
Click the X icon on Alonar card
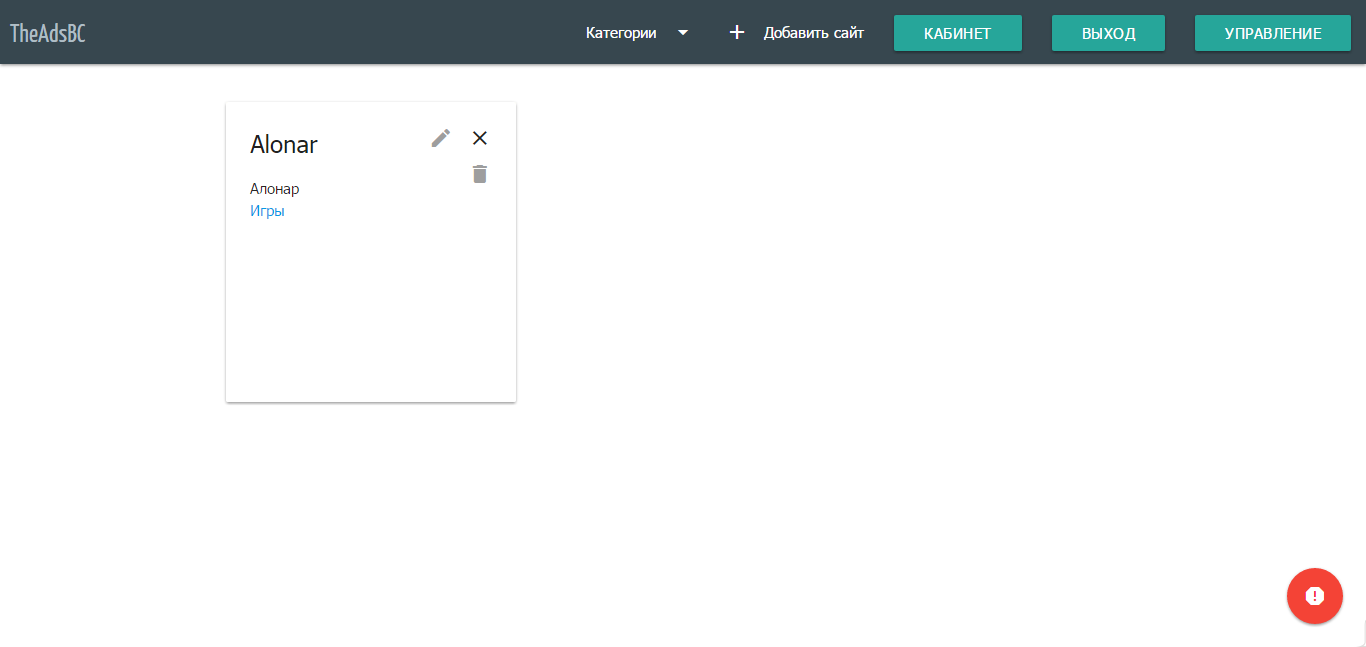(480, 138)
